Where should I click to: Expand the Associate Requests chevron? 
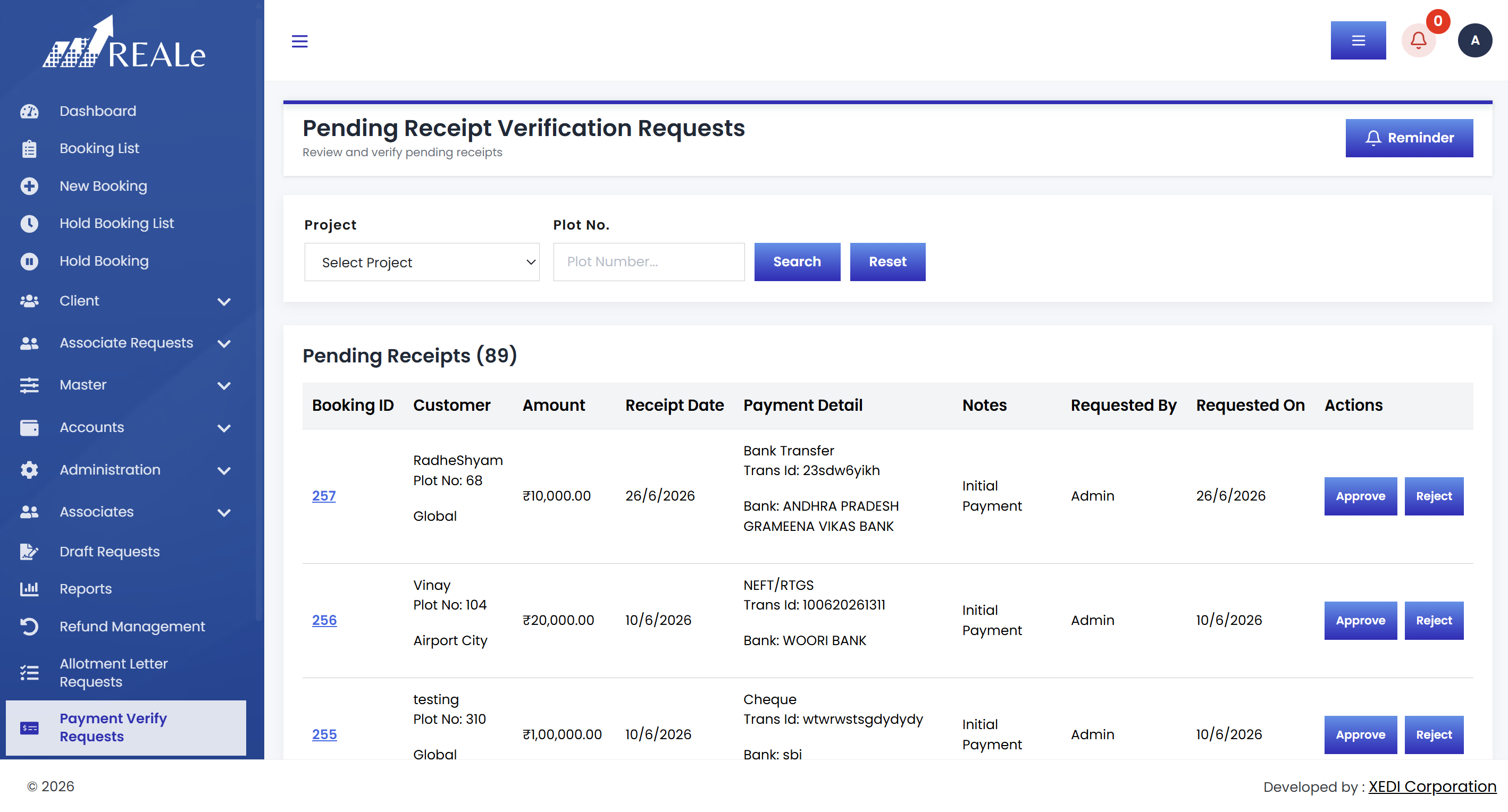coord(224,344)
